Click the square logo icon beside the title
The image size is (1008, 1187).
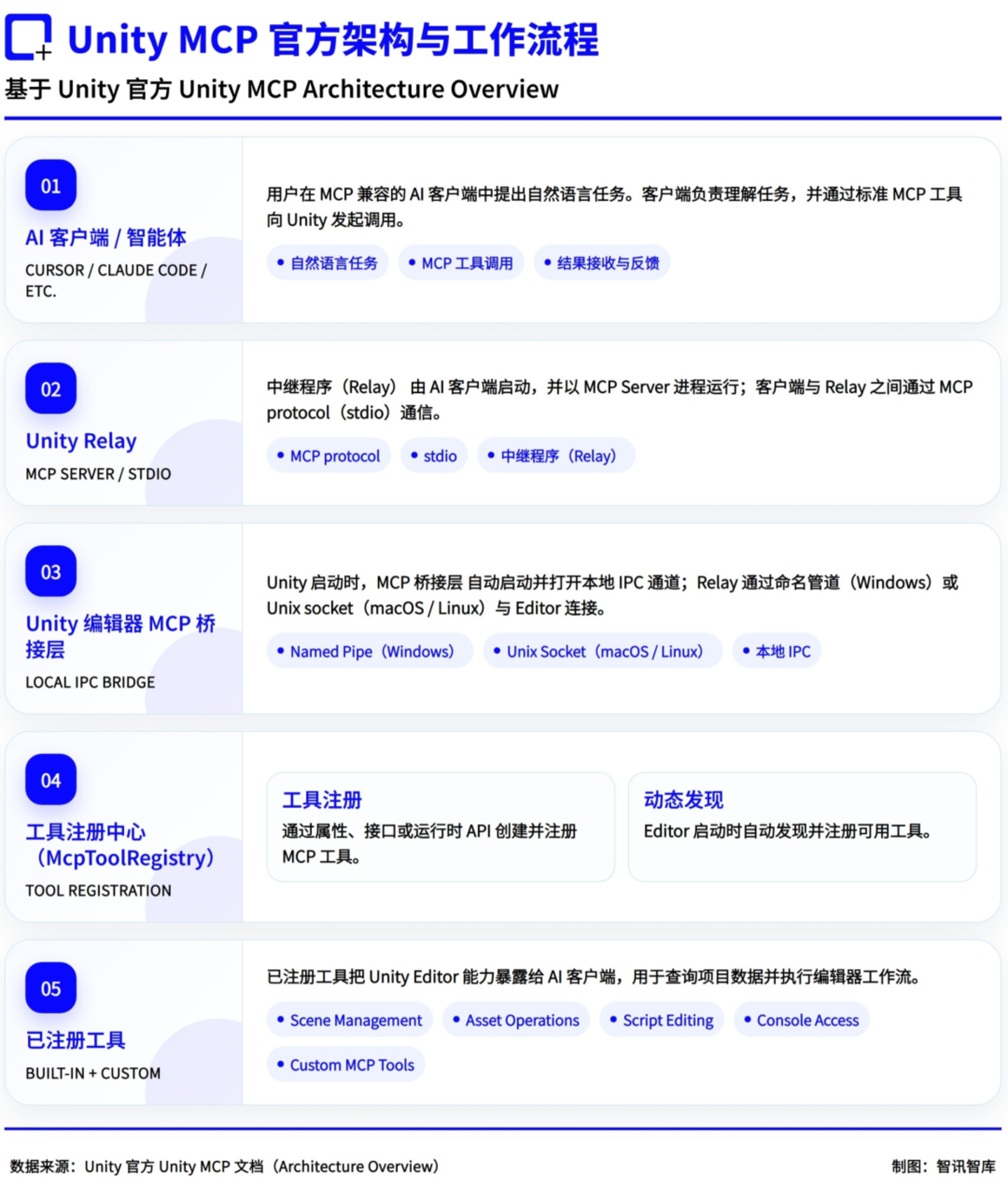coord(29,37)
